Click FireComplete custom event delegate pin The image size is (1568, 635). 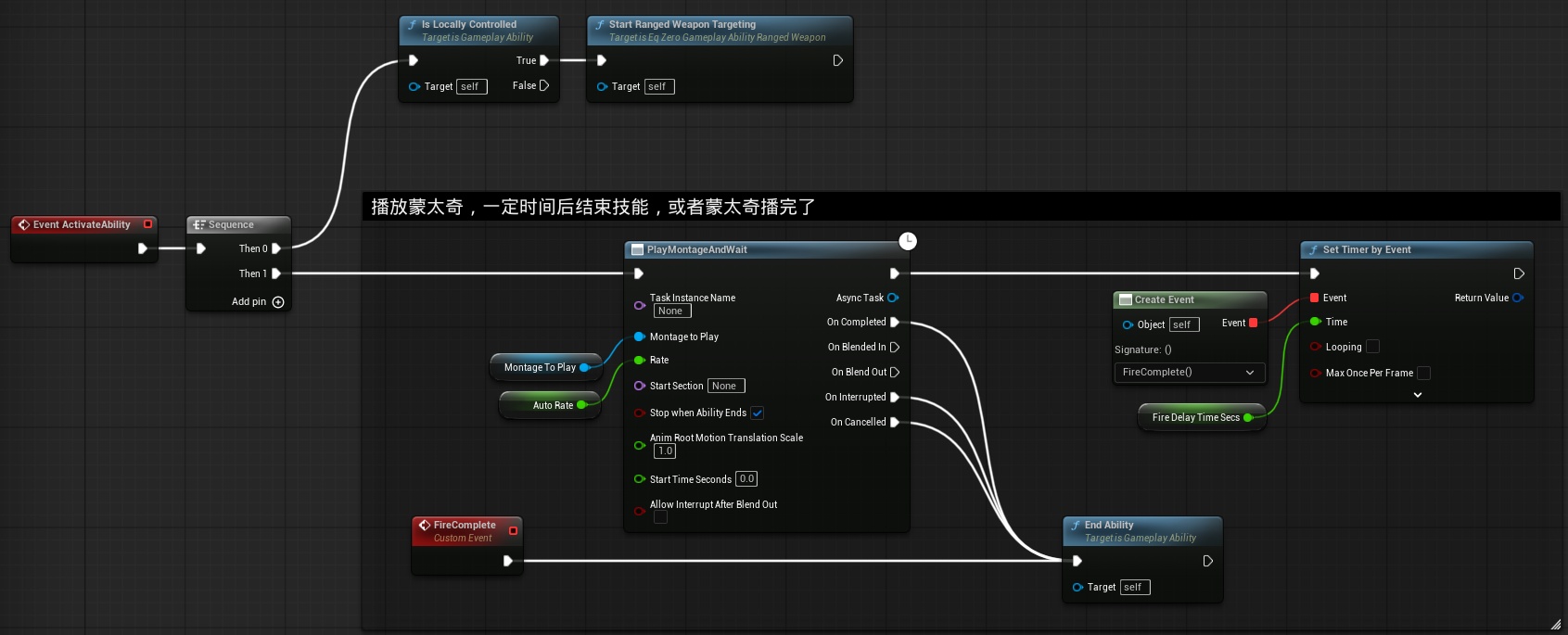tap(513, 531)
